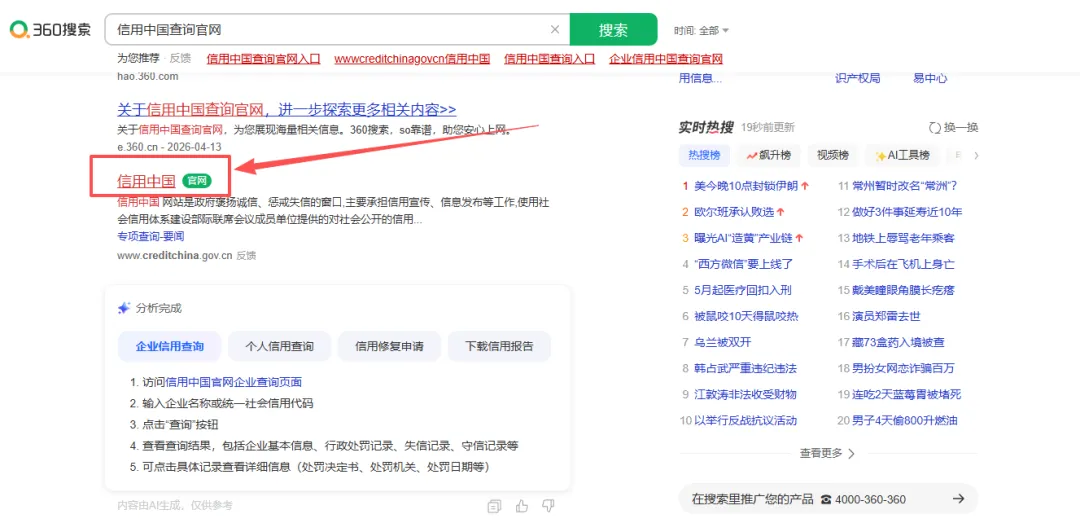Open 信用中国官网企业查询页面 link
Image resolution: width=1080 pixels, height=523 pixels.
pos(233,382)
